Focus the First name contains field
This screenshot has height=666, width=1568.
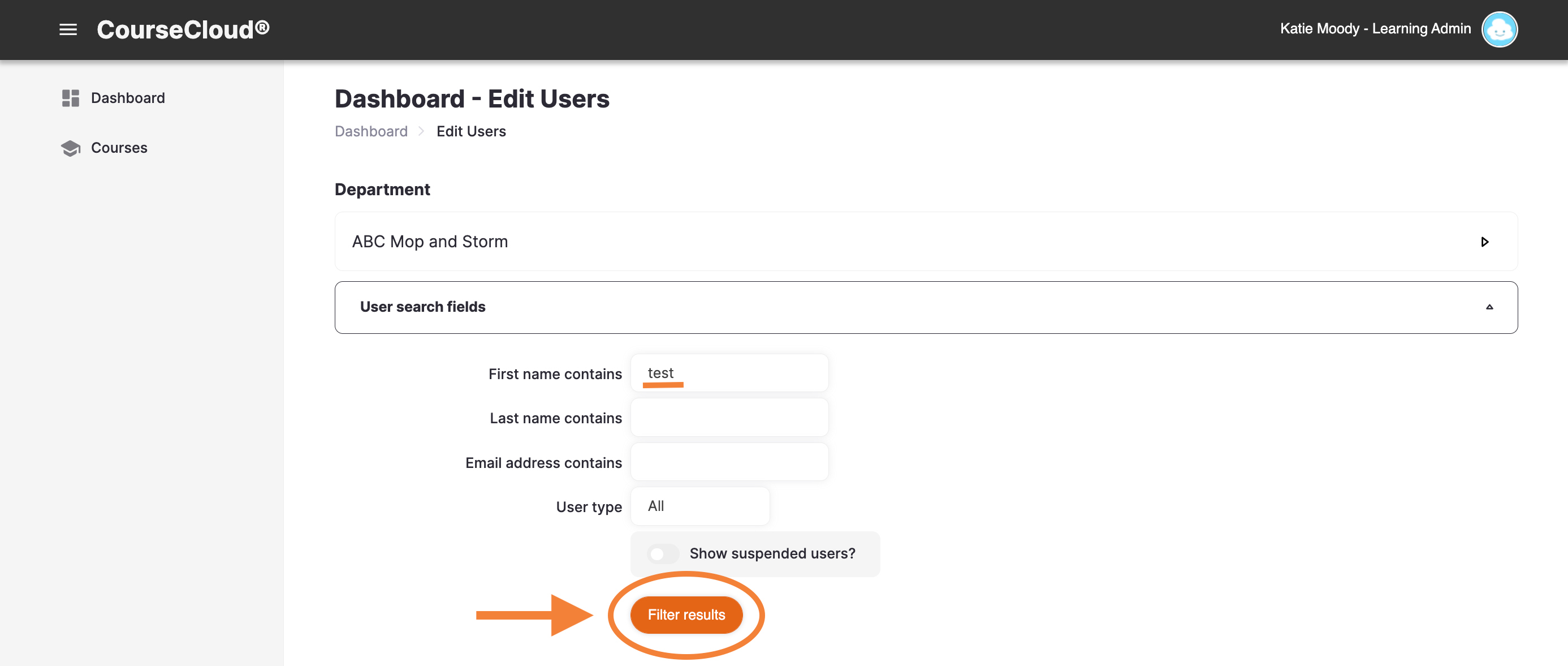(729, 373)
